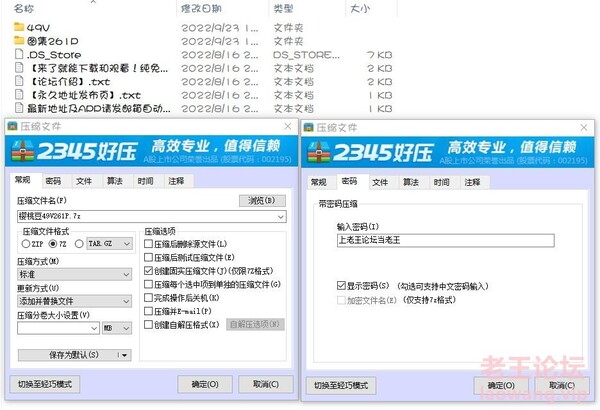Select the ZIP format radio button
The width and height of the screenshot is (600, 410).
tap(26, 243)
